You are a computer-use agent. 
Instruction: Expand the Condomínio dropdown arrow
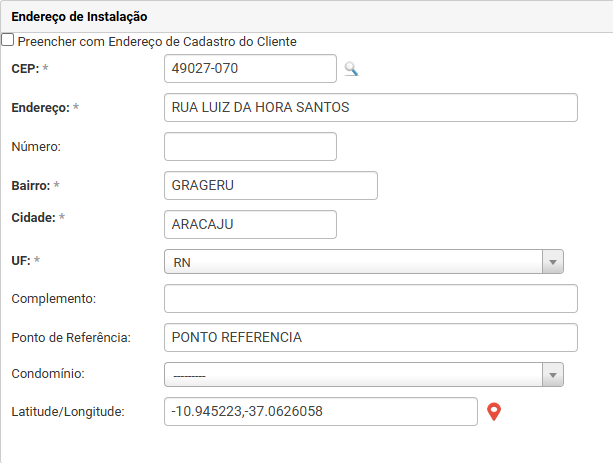click(x=552, y=374)
